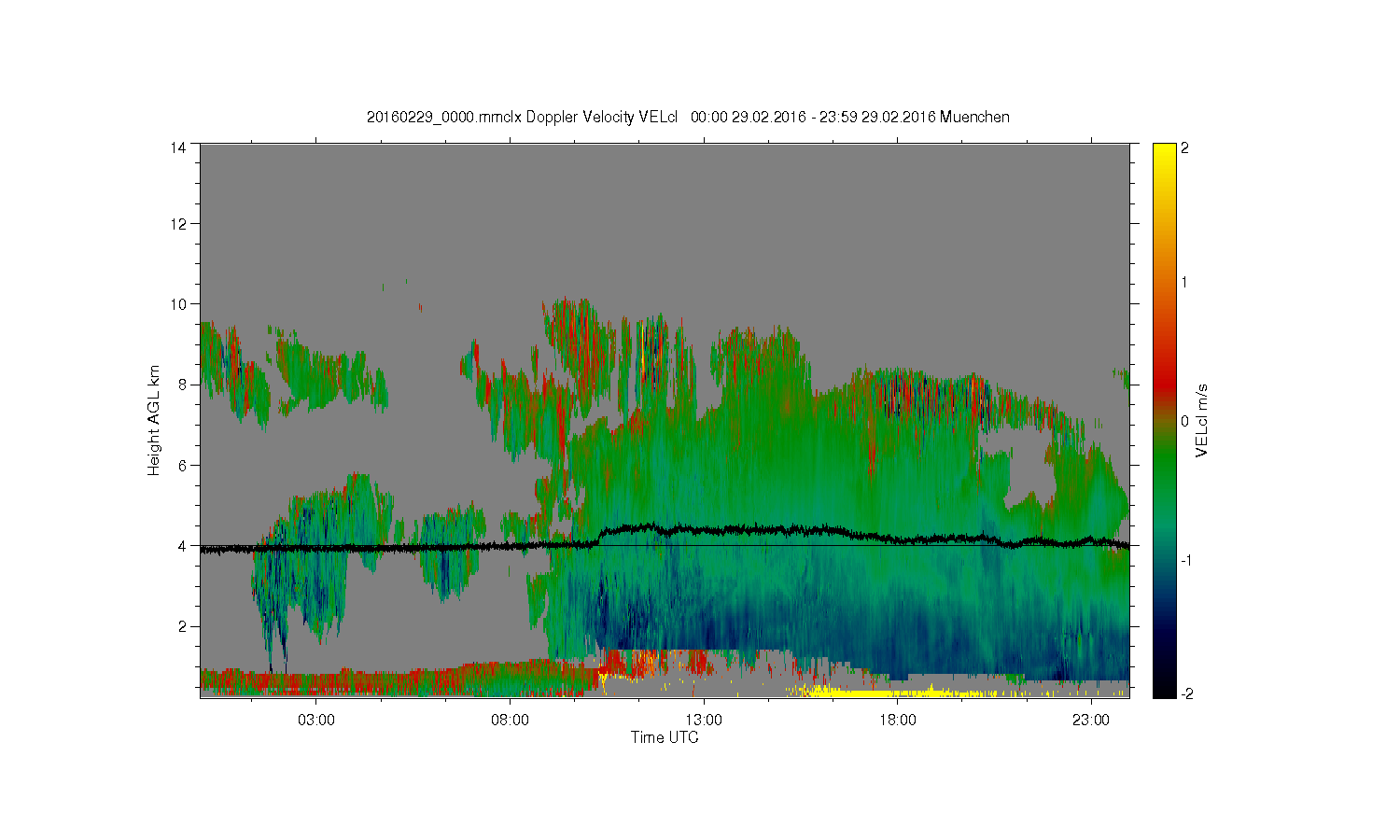
Task: Click the height axis label 14
Action: pyautogui.click(x=179, y=147)
